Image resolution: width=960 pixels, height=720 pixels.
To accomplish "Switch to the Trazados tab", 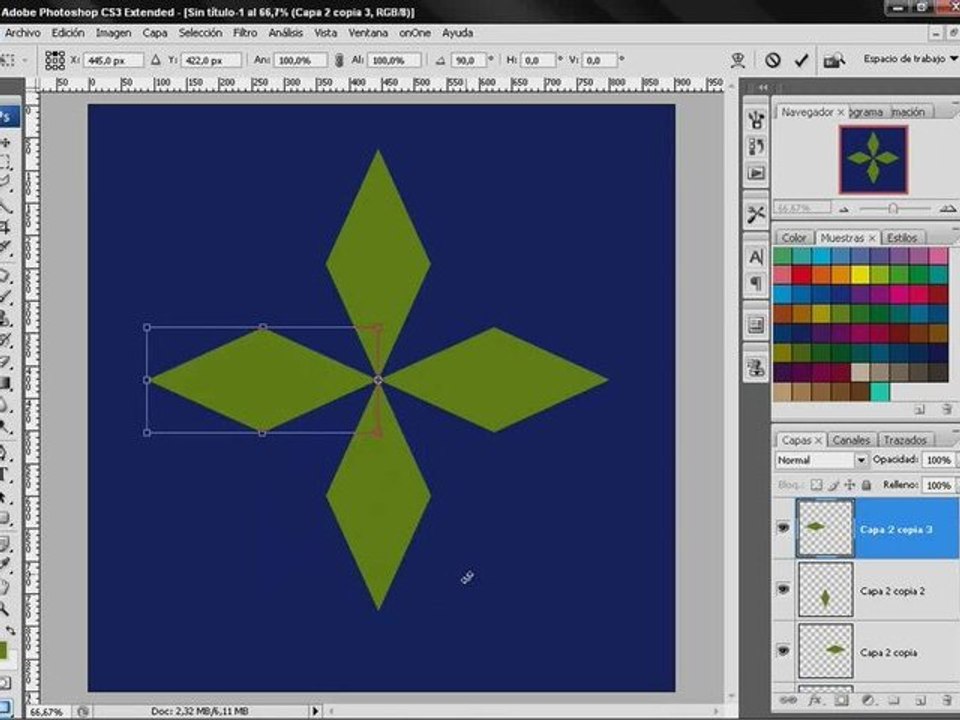I will pyautogui.click(x=905, y=440).
